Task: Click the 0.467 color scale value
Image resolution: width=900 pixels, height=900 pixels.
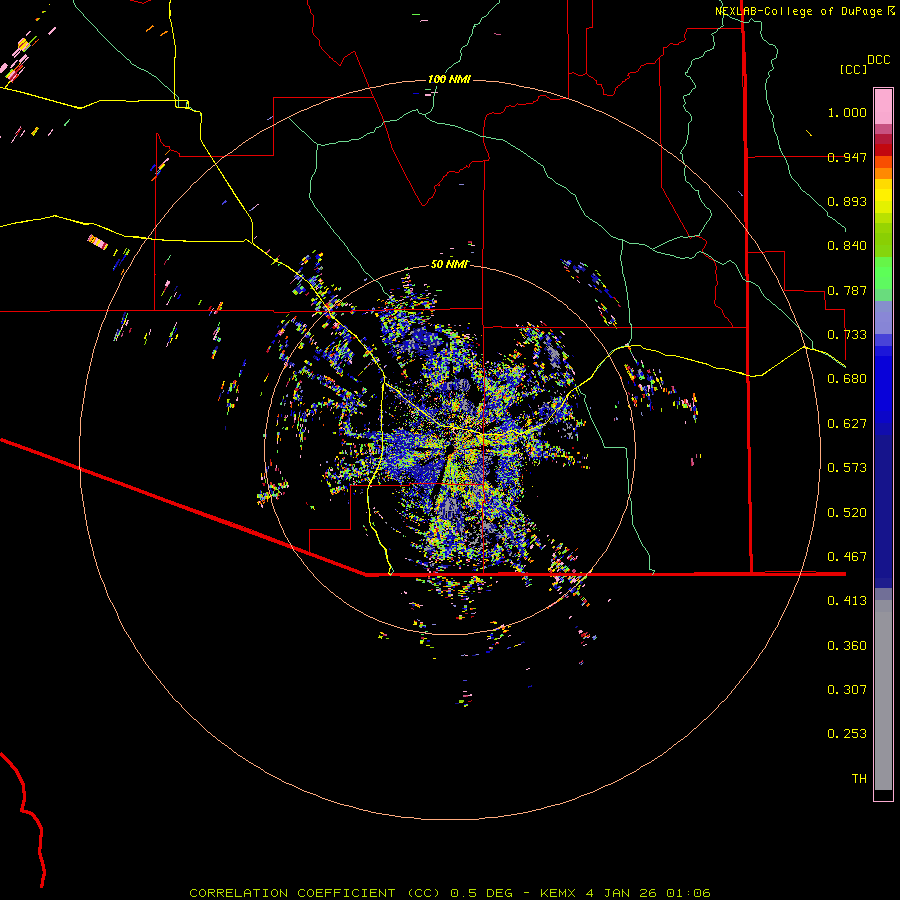Action: [847, 557]
